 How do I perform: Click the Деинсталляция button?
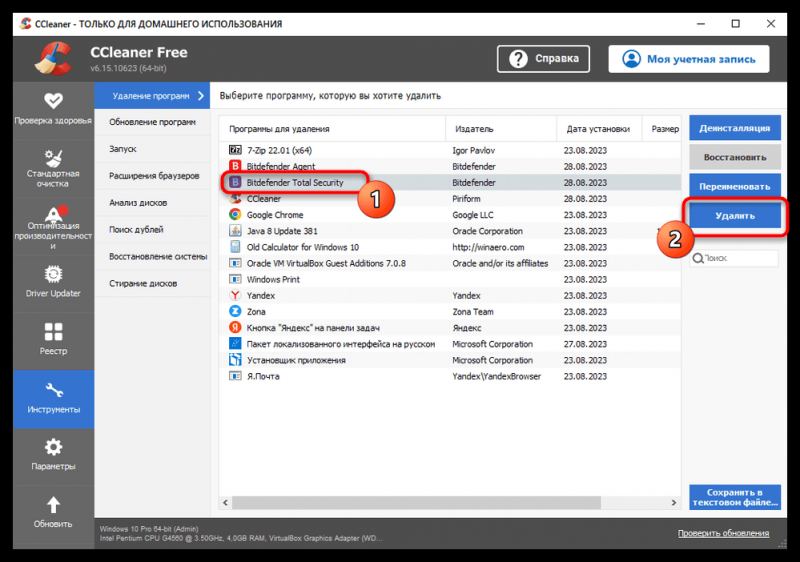[735, 128]
